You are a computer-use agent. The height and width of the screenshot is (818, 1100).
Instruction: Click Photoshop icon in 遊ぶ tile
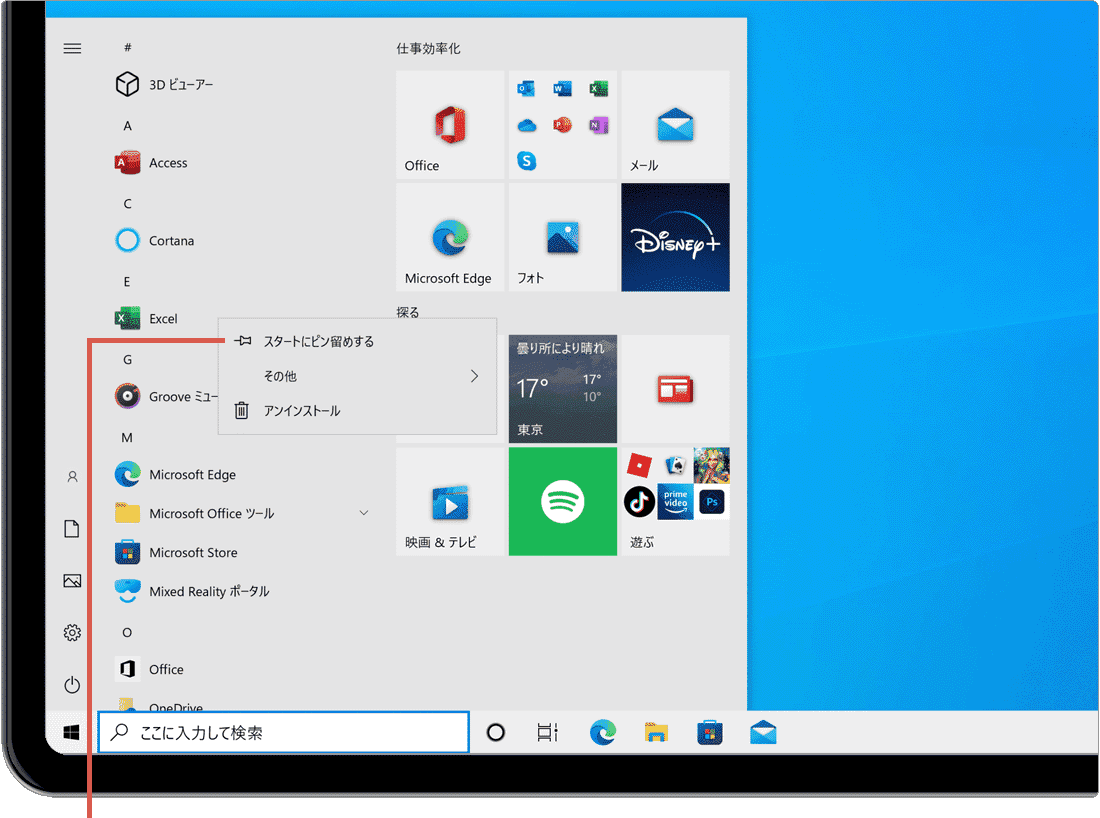[x=712, y=502]
